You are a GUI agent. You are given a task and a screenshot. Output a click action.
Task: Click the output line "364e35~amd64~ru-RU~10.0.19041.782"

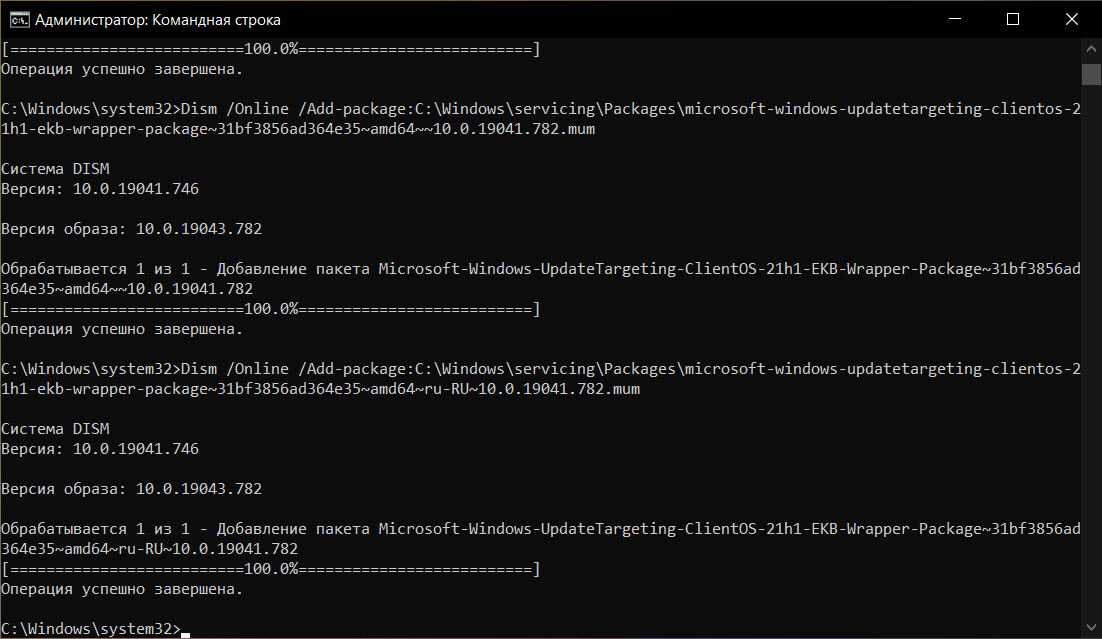(x=150, y=549)
